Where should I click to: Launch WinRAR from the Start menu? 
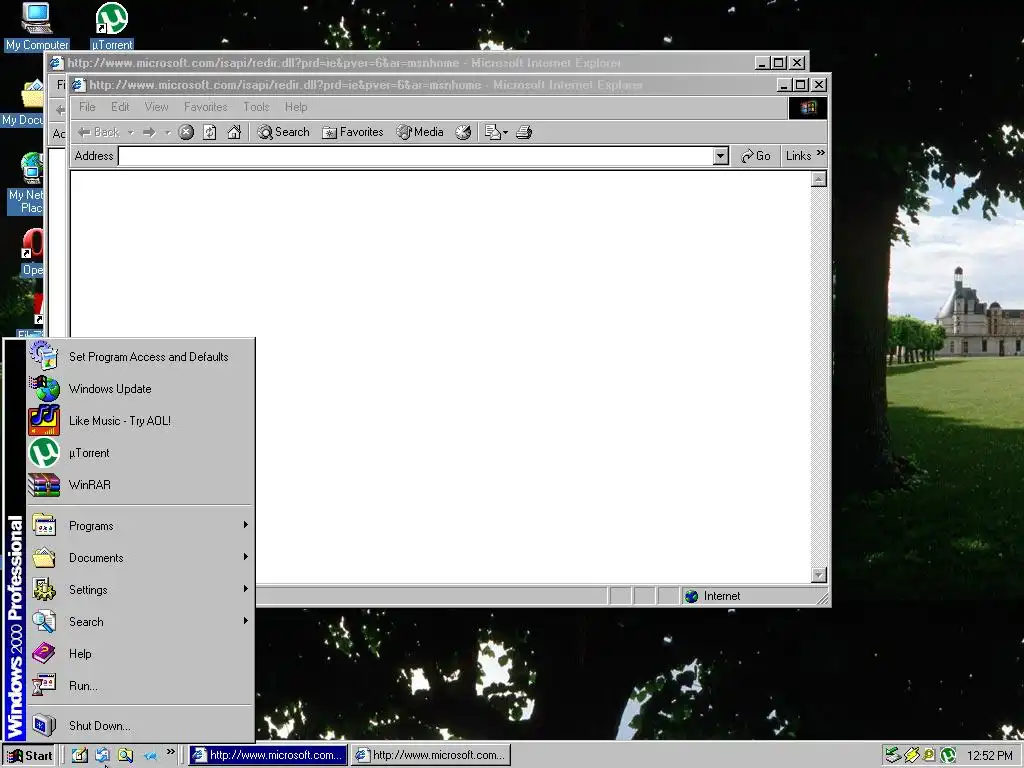click(140, 485)
